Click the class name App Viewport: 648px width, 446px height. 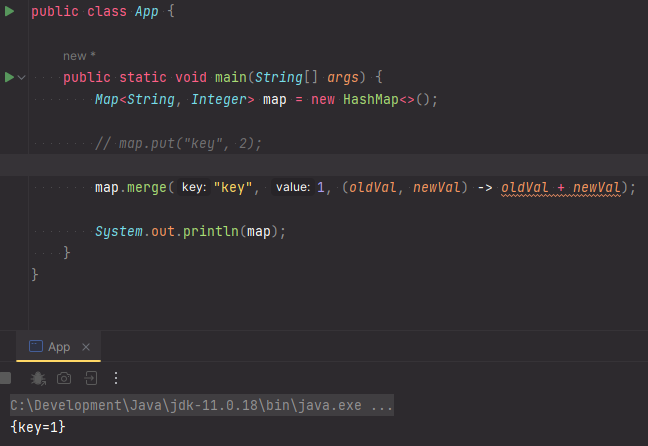coord(147,11)
